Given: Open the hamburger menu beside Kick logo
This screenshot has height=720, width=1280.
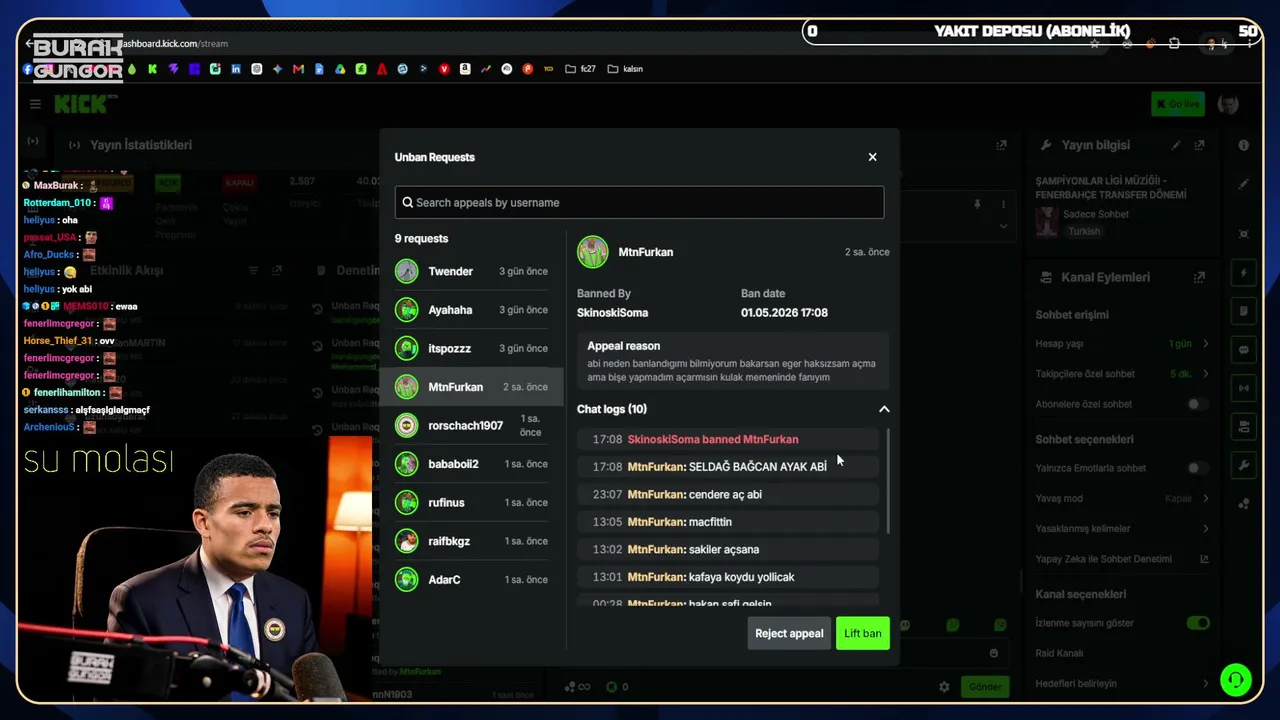Looking at the screenshot, I should [35, 104].
